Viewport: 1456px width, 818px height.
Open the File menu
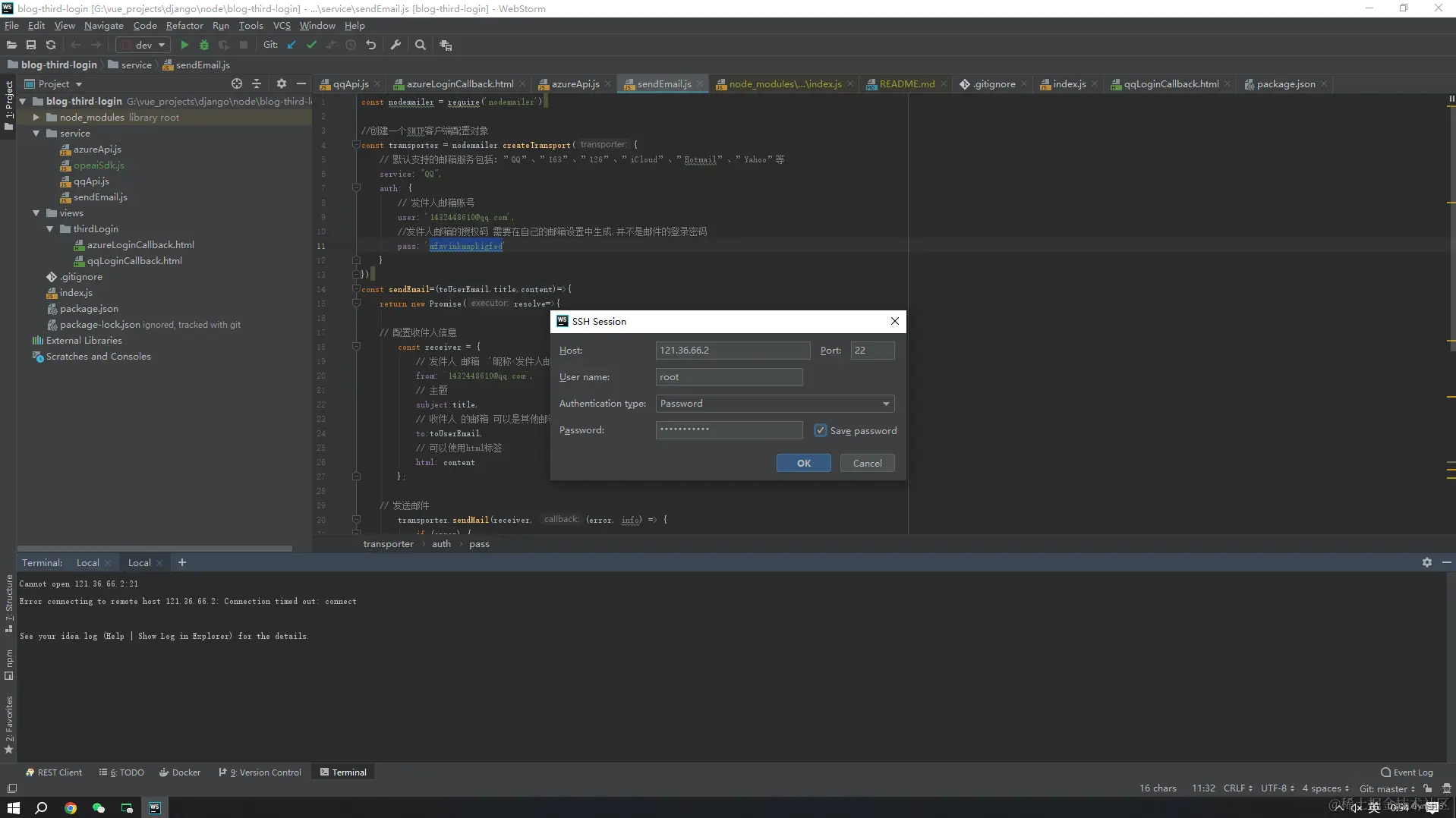click(x=11, y=25)
